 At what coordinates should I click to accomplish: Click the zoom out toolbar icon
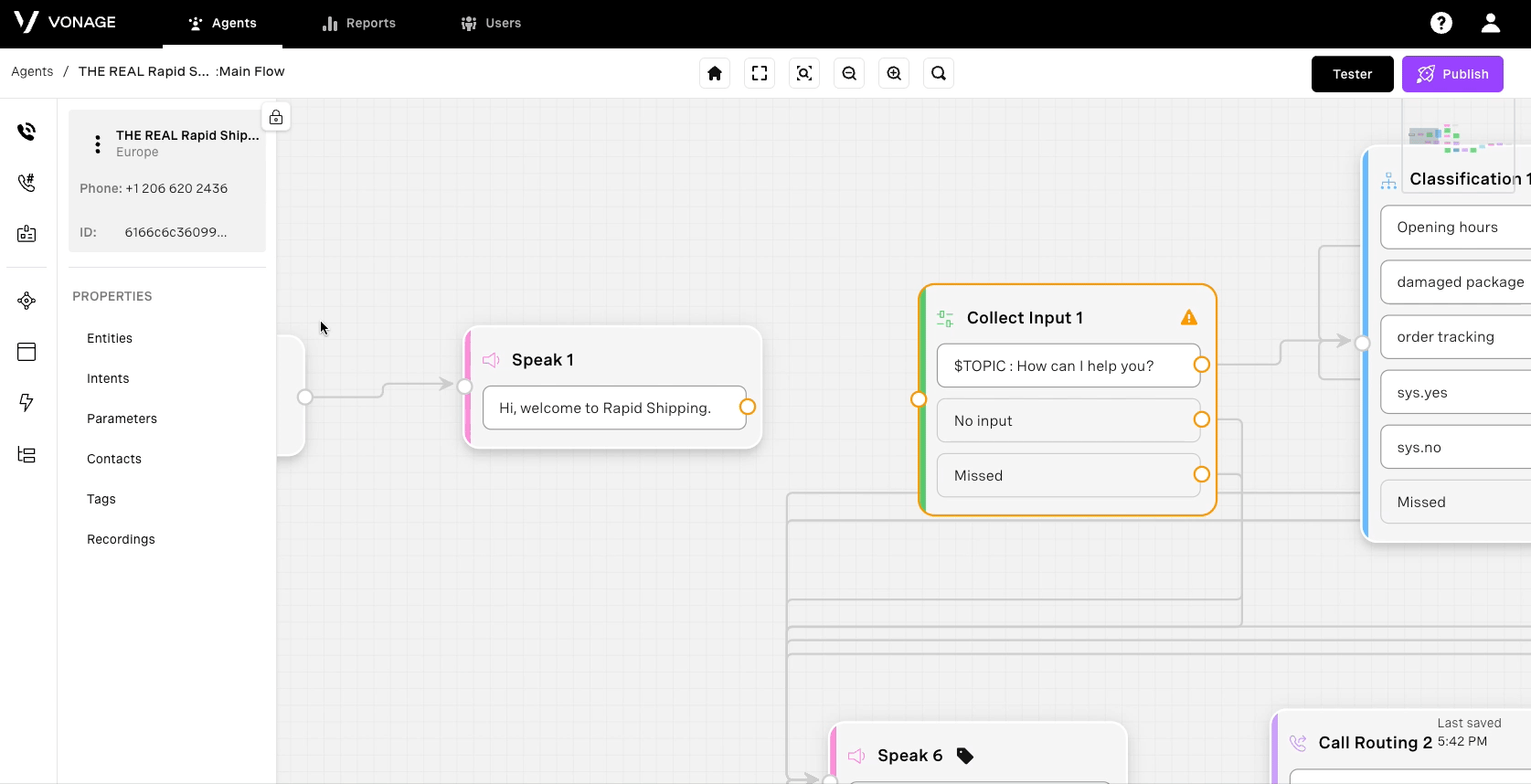point(849,73)
